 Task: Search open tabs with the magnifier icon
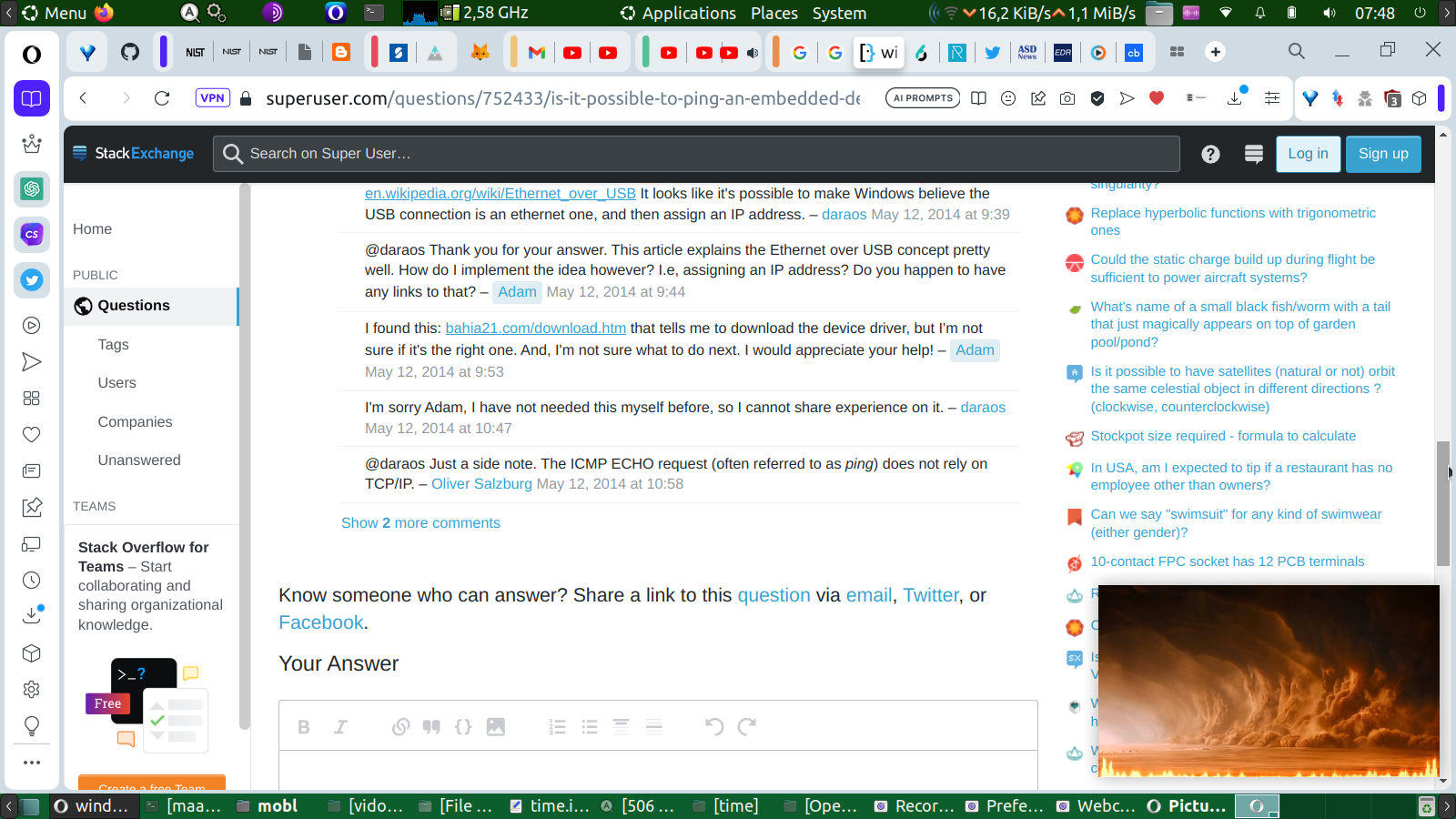(x=1297, y=51)
